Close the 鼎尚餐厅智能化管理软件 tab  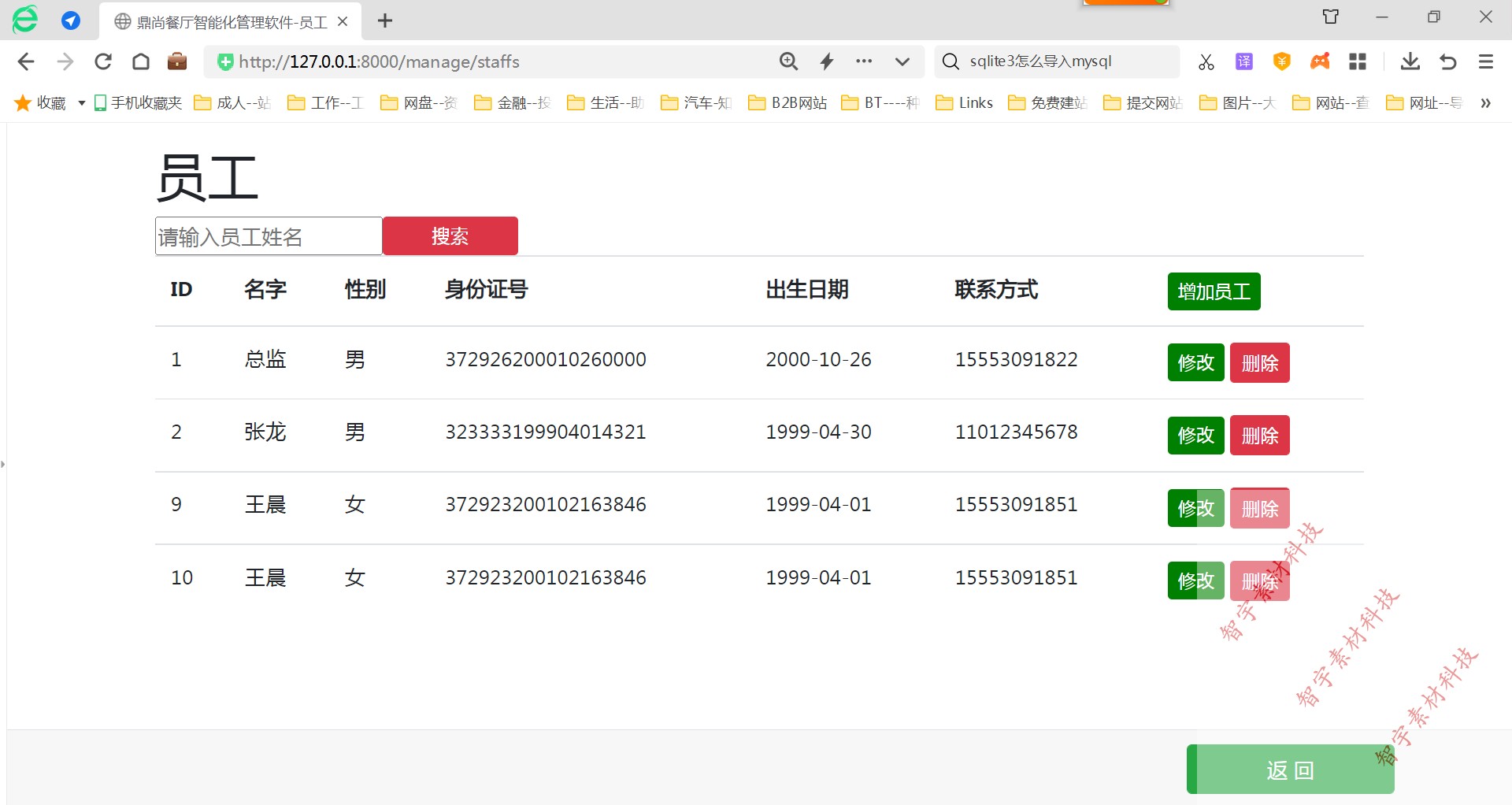tap(343, 21)
